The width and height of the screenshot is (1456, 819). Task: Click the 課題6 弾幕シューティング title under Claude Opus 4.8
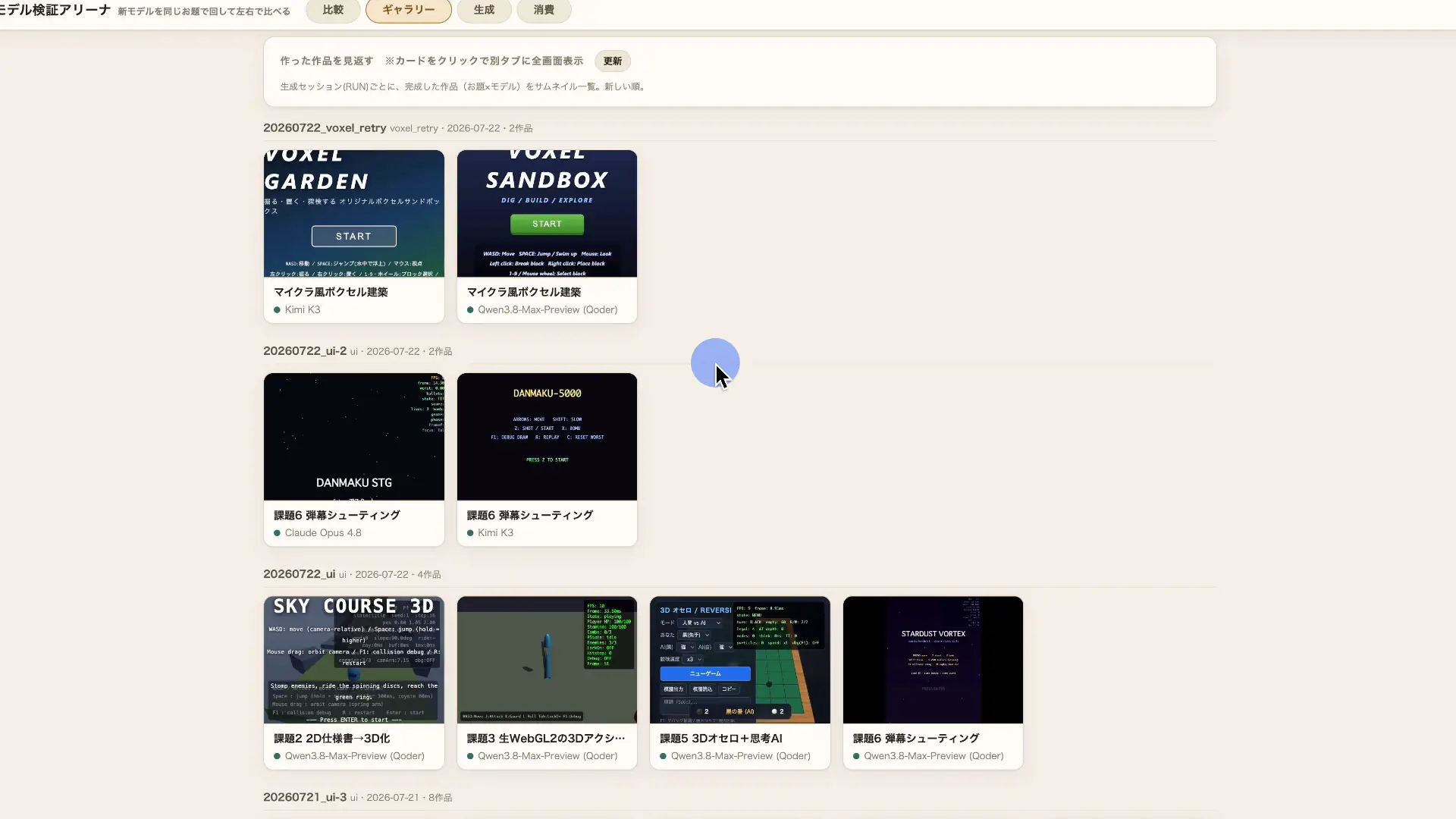point(337,515)
